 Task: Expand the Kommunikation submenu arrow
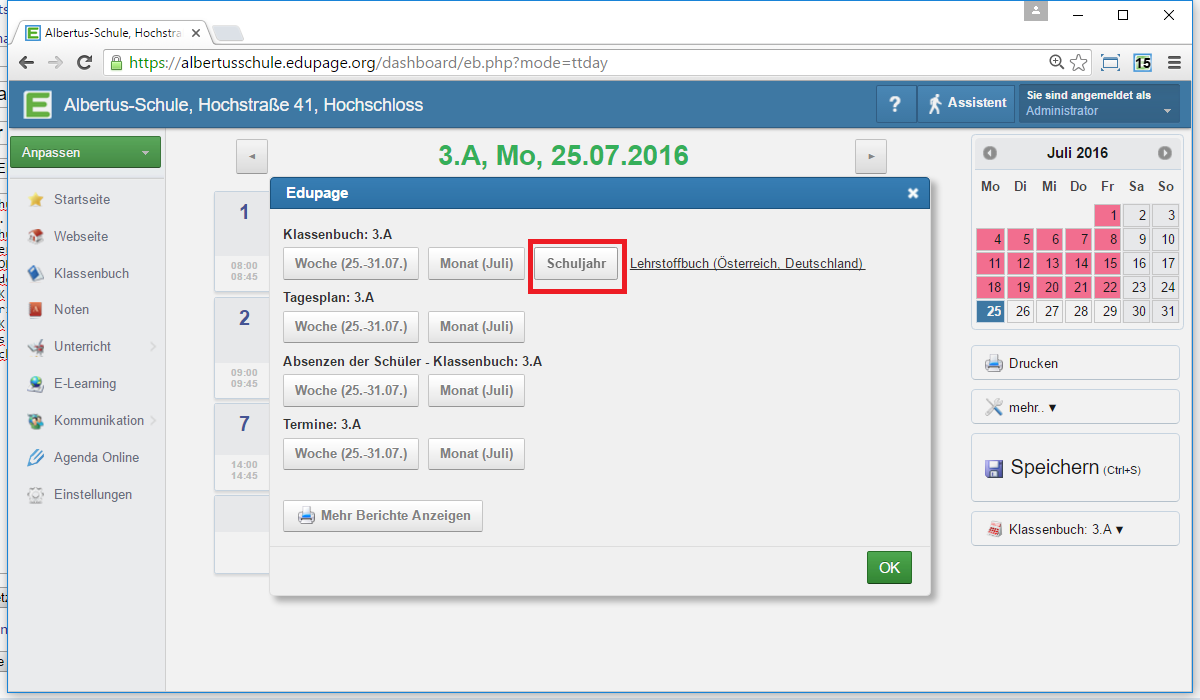(x=153, y=420)
